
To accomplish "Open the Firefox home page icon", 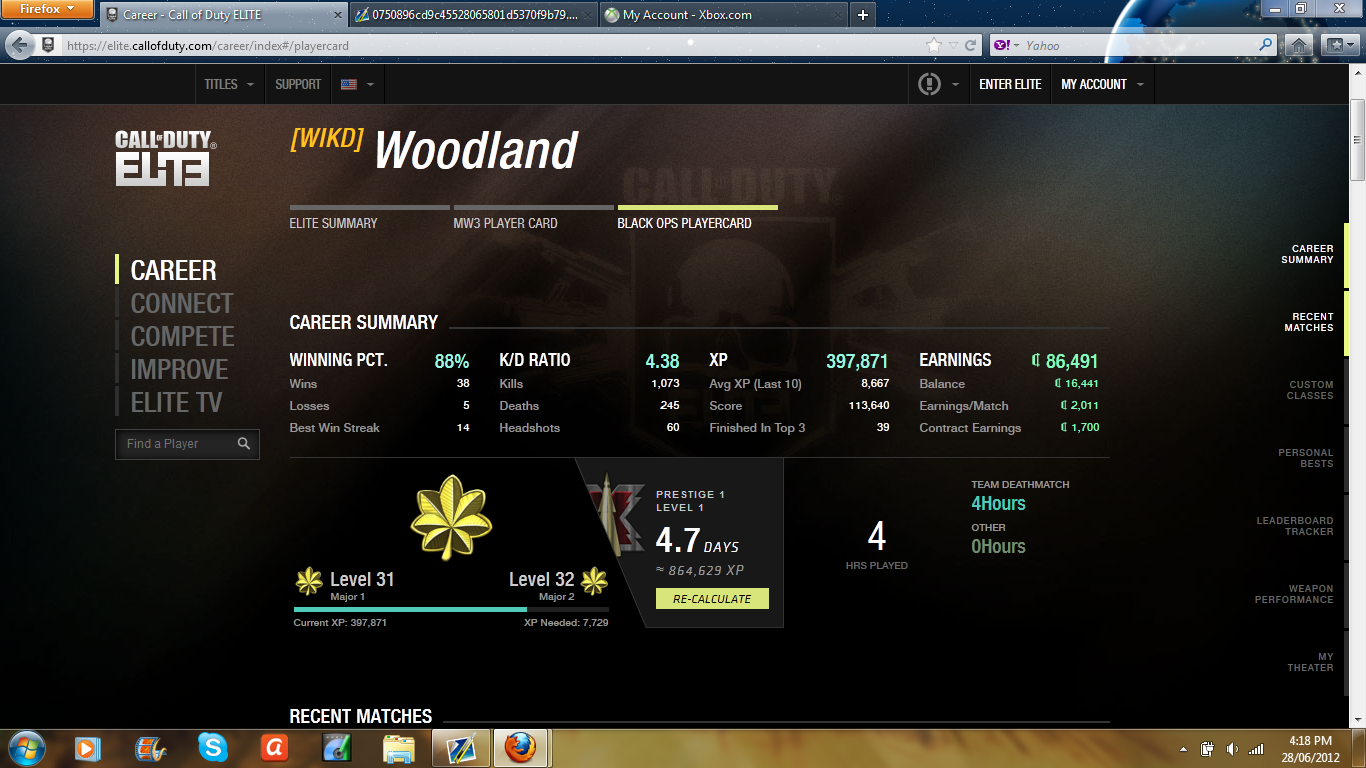I will [x=1298, y=45].
